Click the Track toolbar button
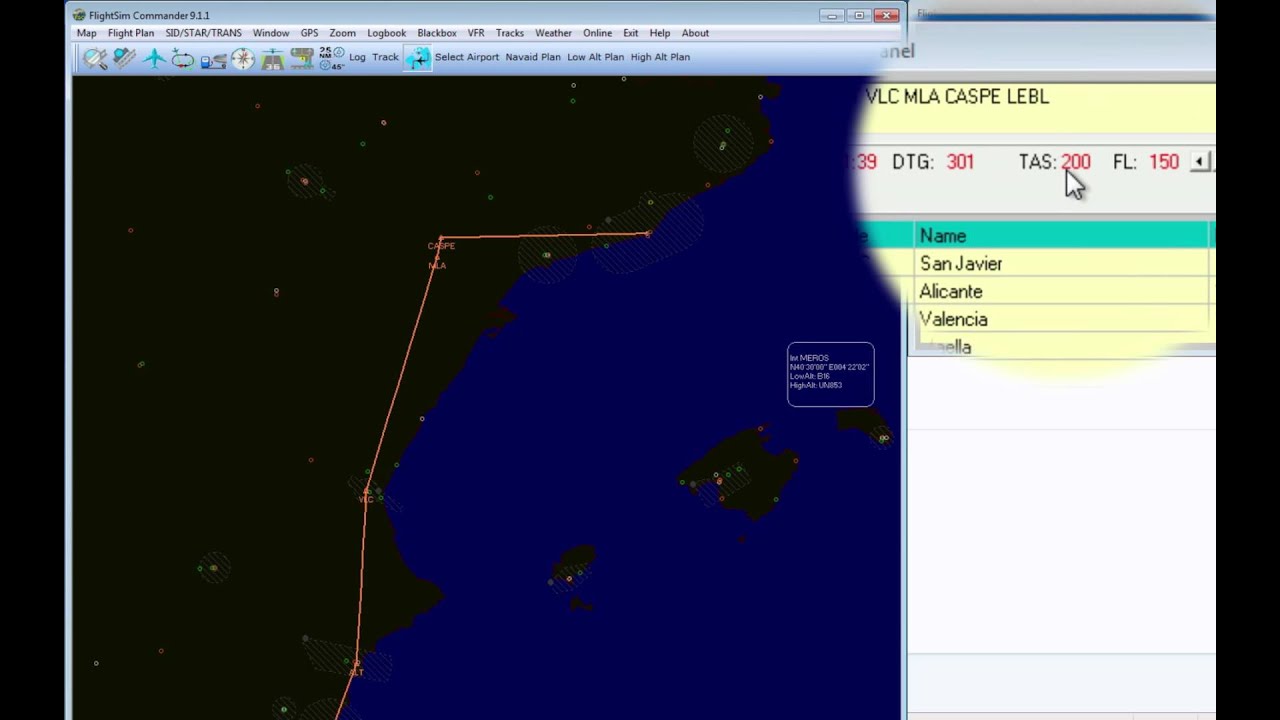 [385, 57]
